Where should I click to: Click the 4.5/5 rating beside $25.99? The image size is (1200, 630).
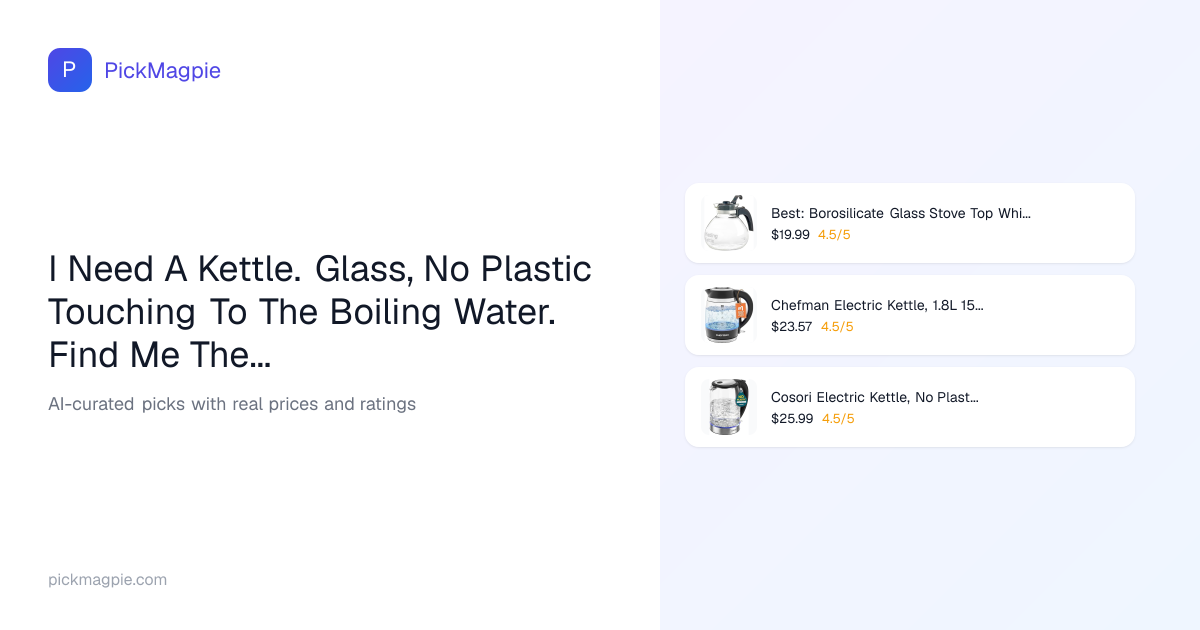click(838, 419)
